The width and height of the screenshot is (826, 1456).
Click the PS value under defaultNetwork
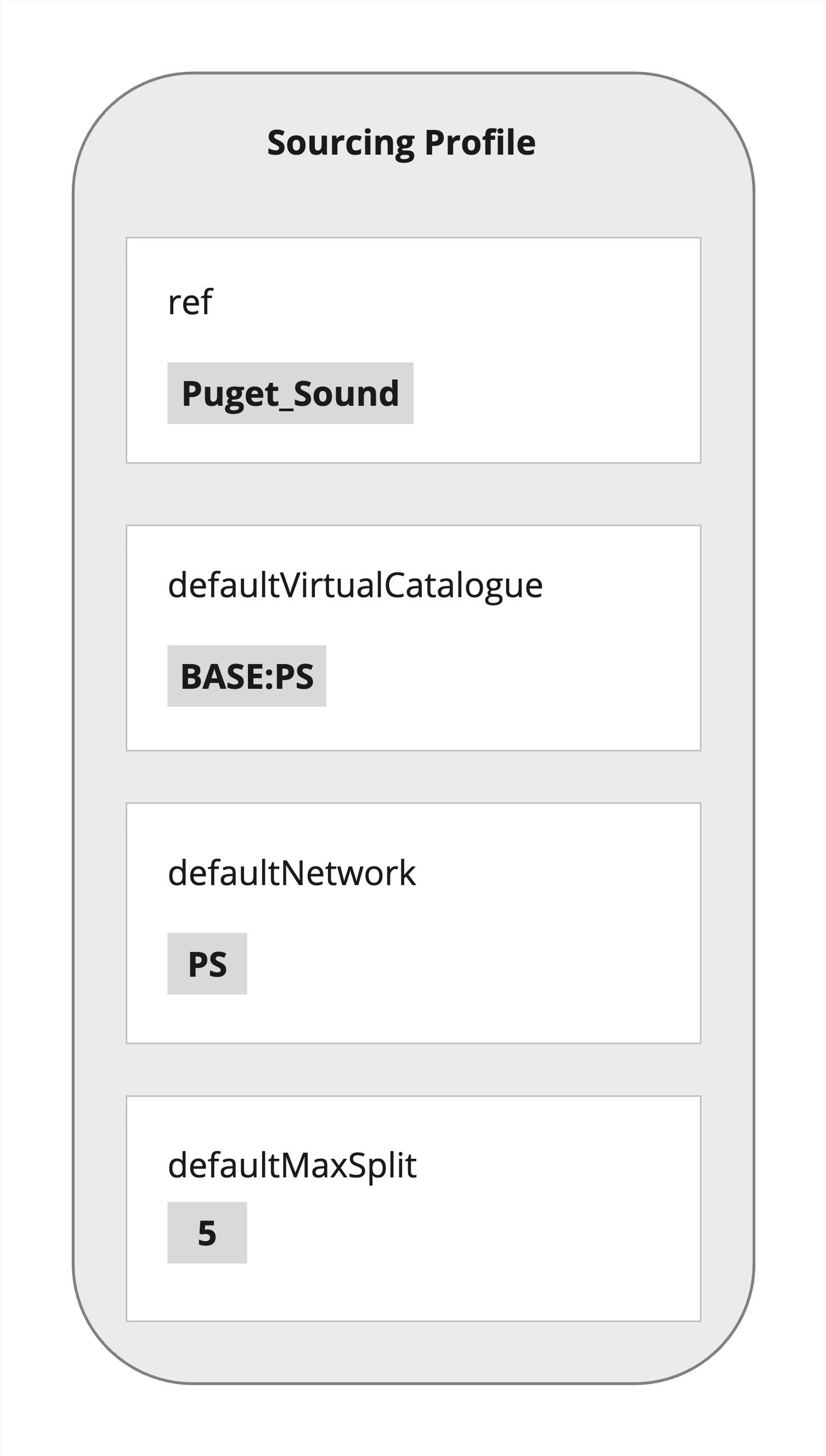tap(207, 964)
